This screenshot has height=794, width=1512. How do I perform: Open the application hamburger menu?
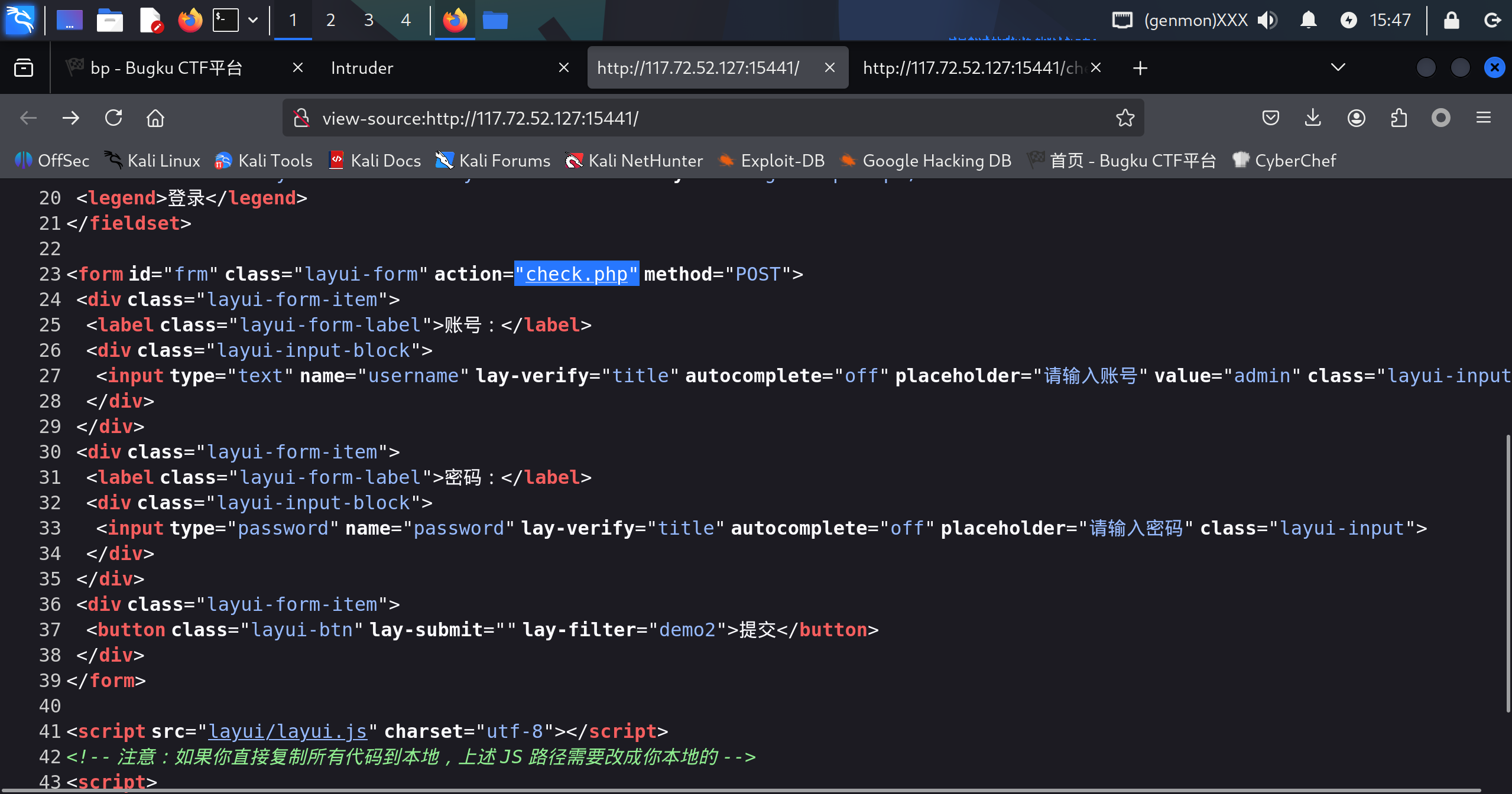tap(1483, 118)
